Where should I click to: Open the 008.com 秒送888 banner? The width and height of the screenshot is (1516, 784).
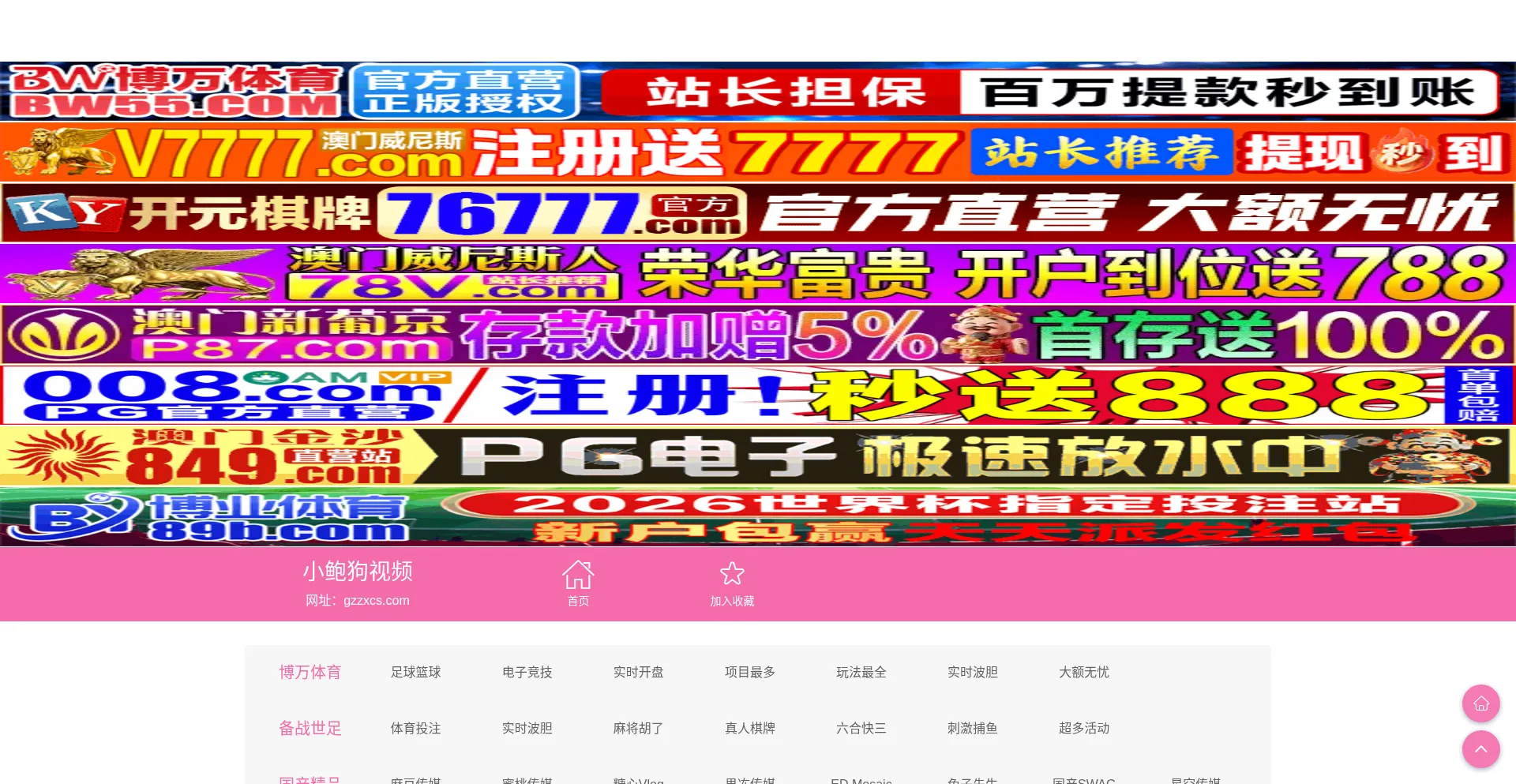pos(758,395)
